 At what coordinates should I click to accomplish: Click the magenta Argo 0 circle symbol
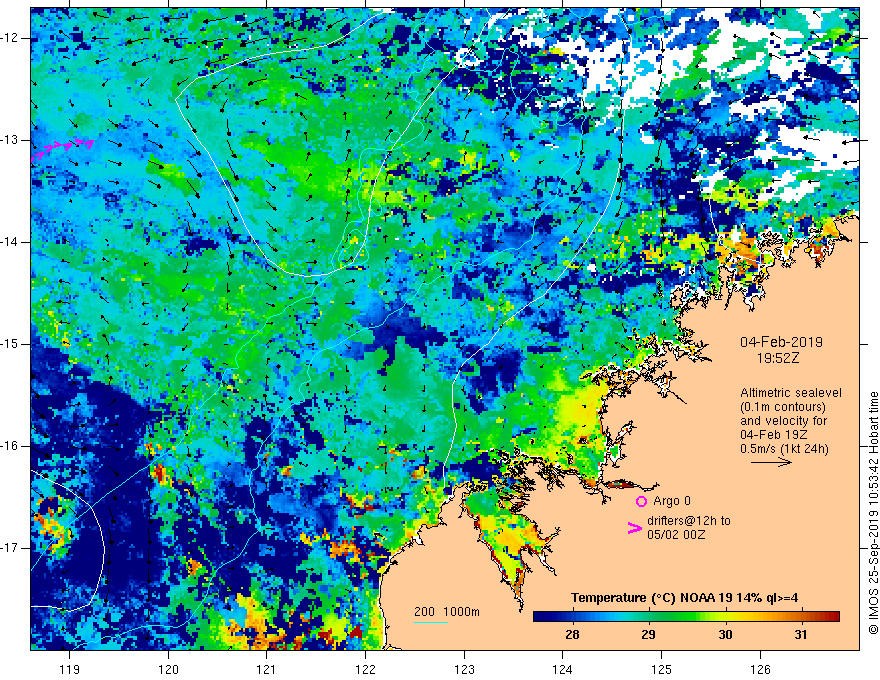click(x=641, y=502)
